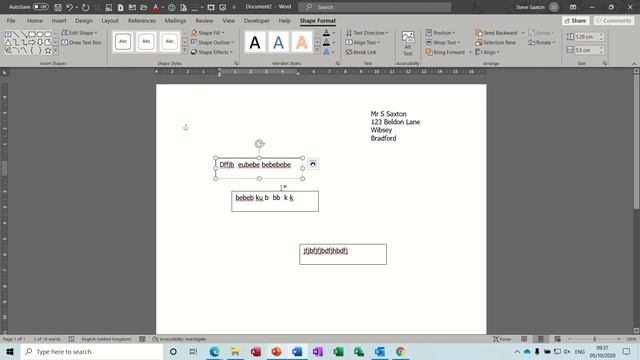Open the Align dropdown in Arrange group
The image size is (640, 360).
(487, 52)
